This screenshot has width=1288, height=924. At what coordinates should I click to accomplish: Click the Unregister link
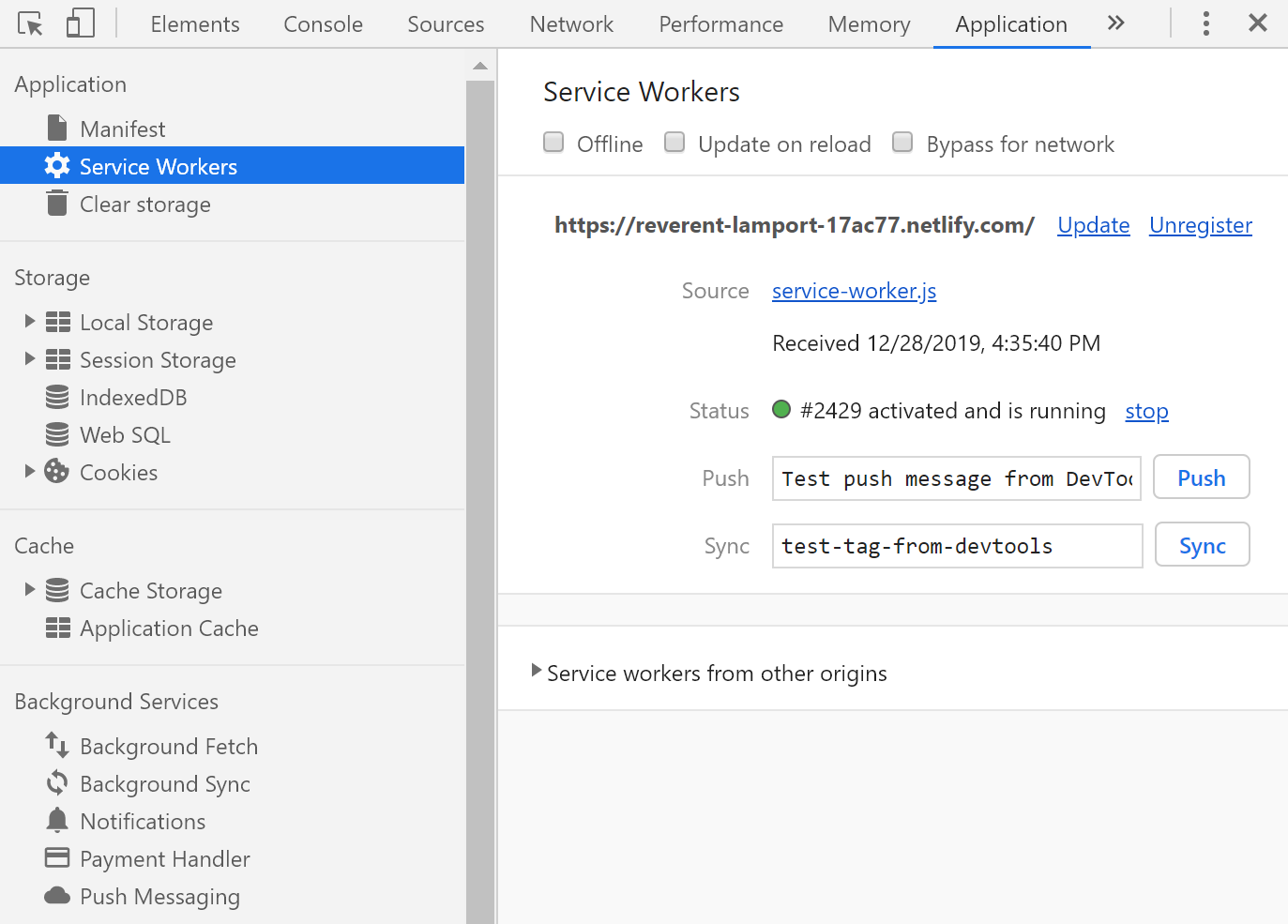click(1200, 225)
